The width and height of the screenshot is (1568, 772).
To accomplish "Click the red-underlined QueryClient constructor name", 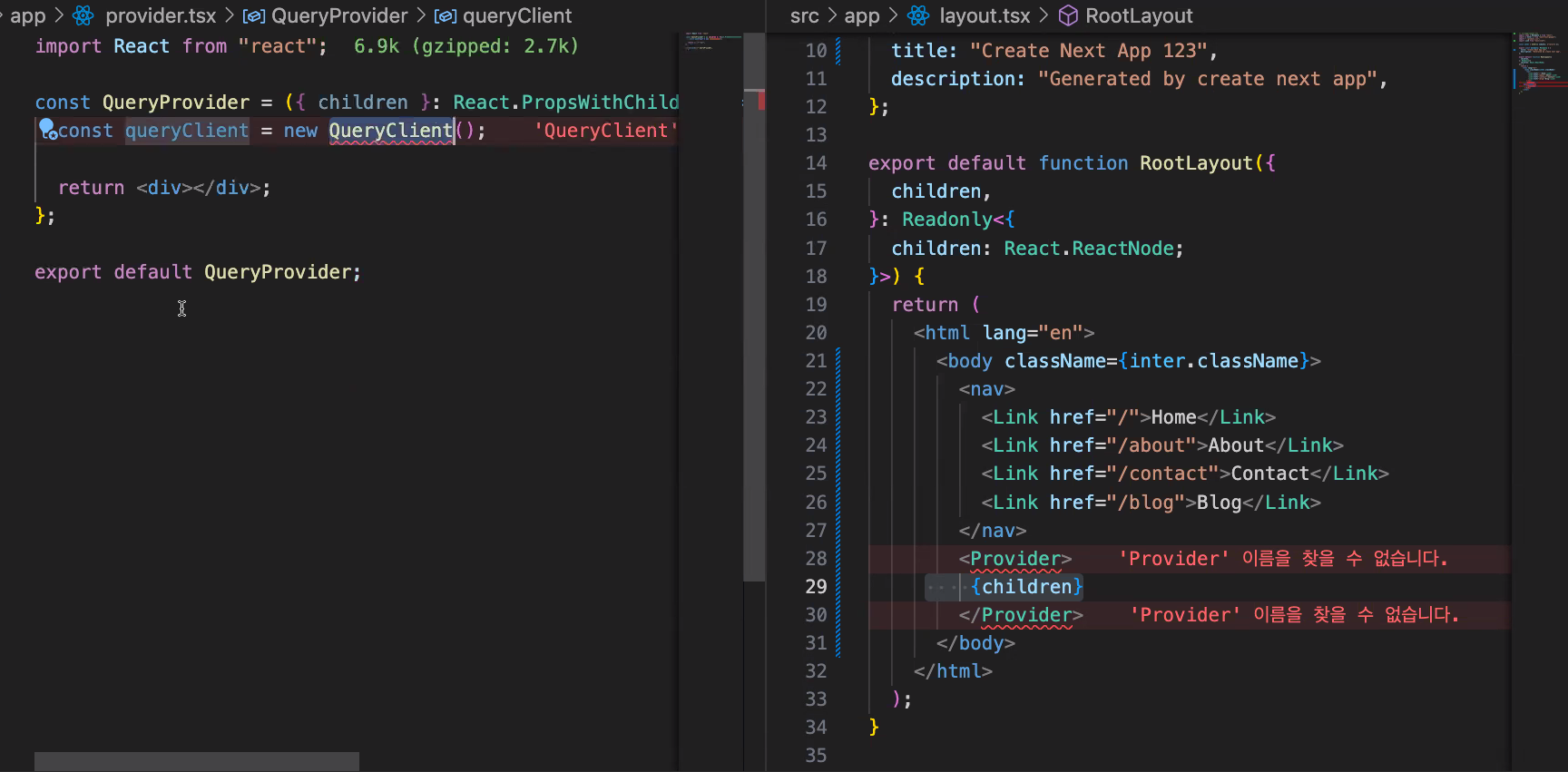I will pyautogui.click(x=391, y=131).
